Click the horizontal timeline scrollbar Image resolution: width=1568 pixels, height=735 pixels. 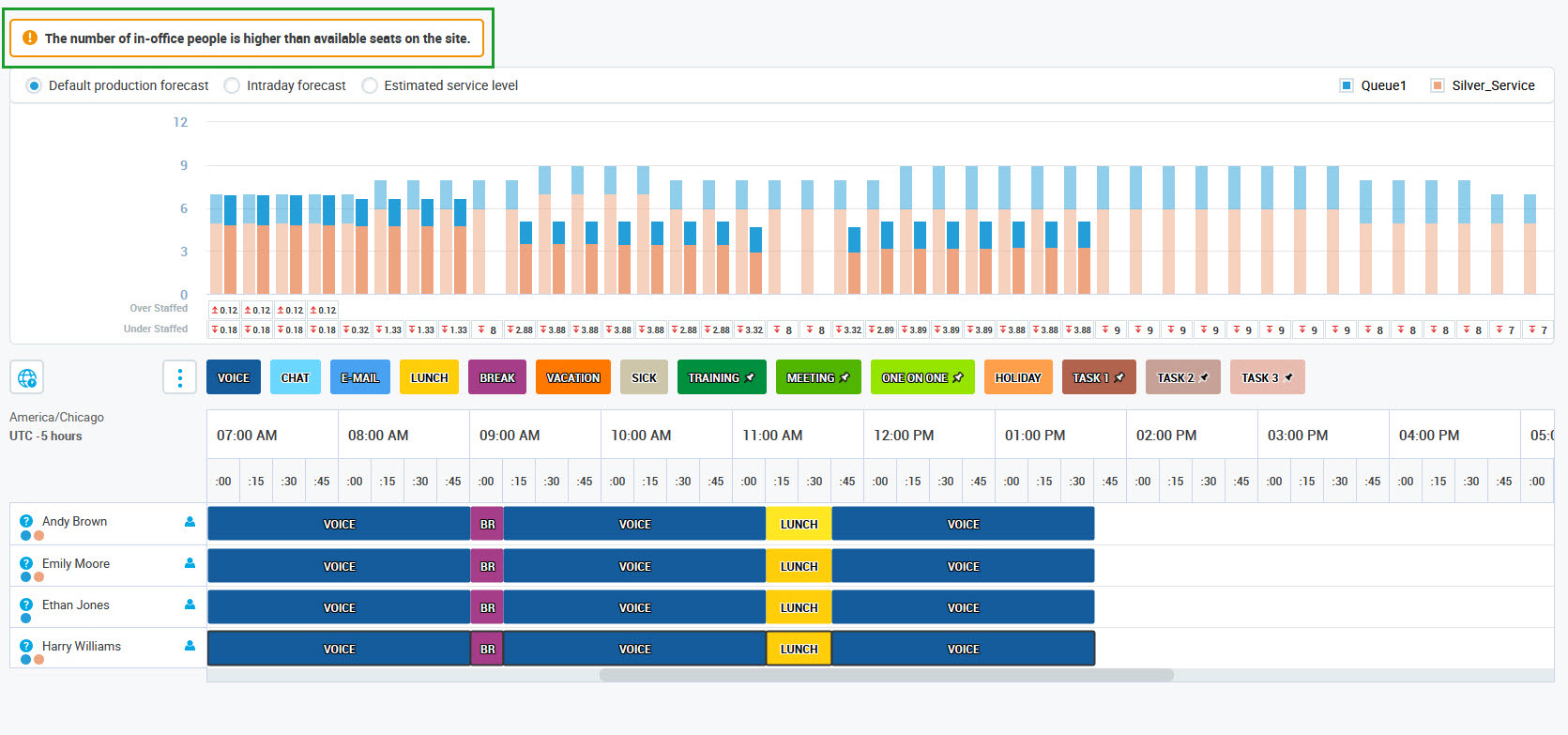click(x=887, y=675)
